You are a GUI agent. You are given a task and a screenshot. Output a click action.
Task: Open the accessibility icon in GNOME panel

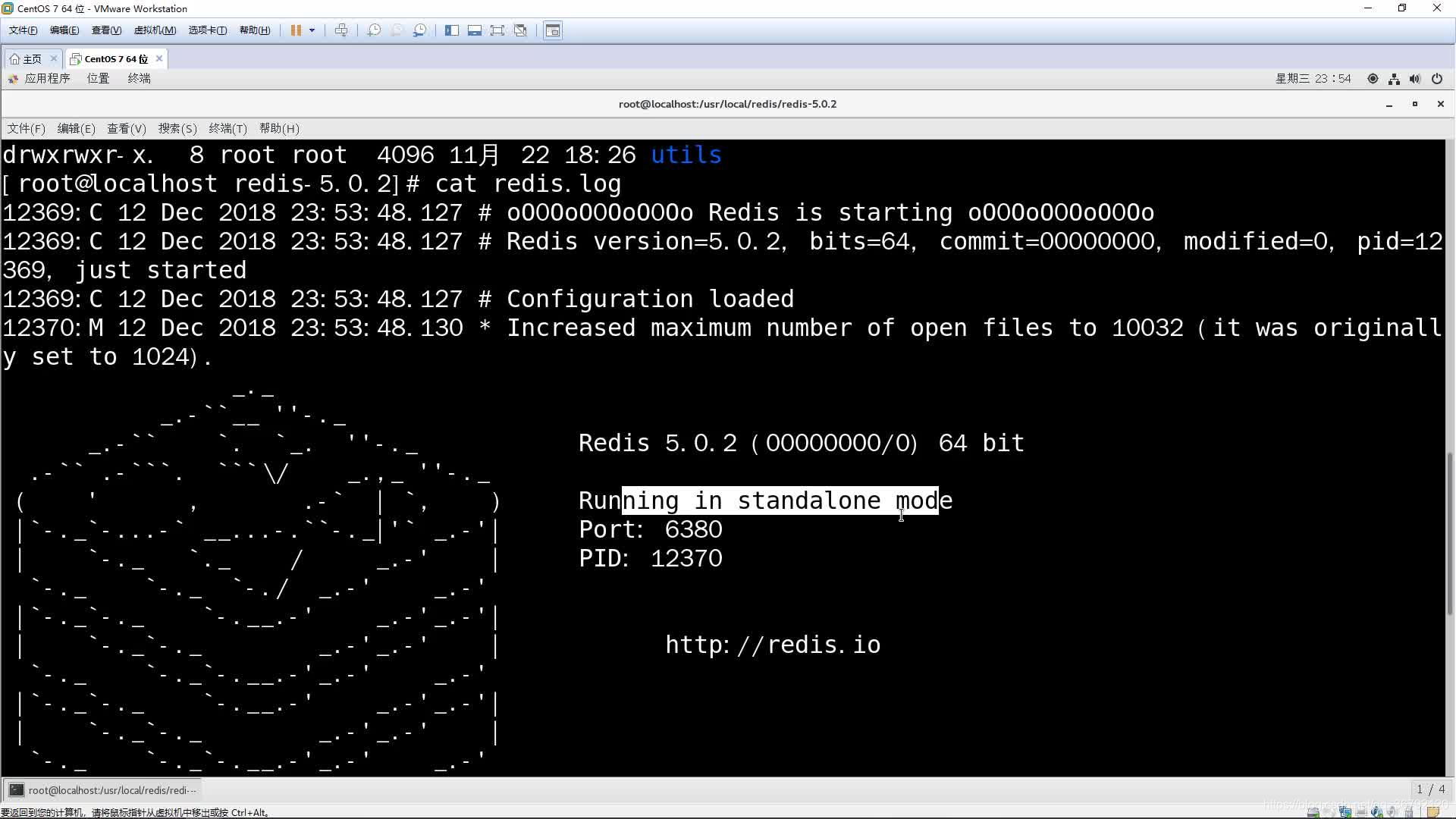coord(1373,79)
